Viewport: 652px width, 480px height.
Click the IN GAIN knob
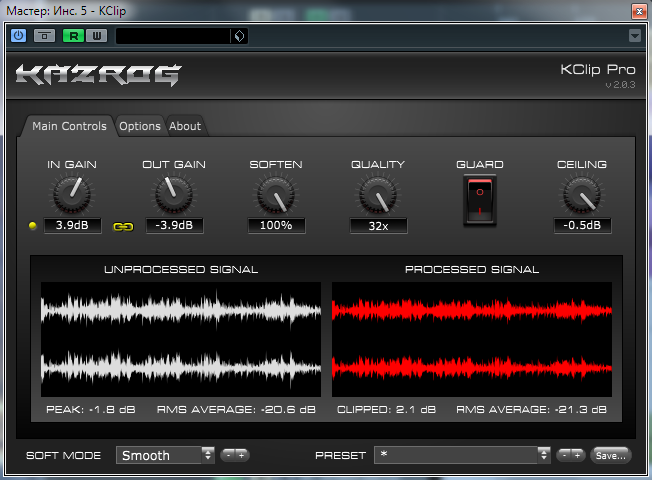tap(72, 194)
